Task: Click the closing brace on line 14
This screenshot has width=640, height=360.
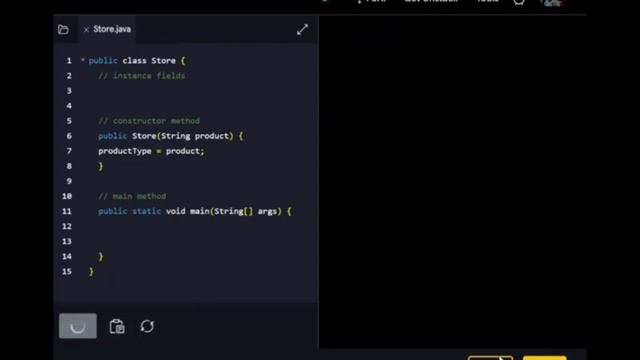Action: click(101, 256)
